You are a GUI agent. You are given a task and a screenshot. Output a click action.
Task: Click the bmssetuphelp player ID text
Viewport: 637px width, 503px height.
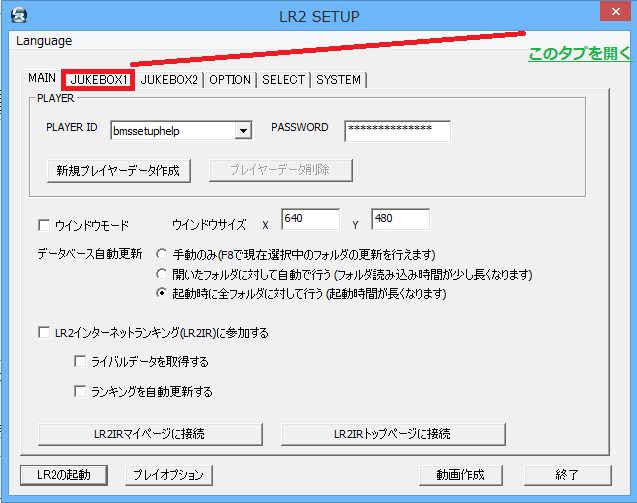[x=146, y=131]
